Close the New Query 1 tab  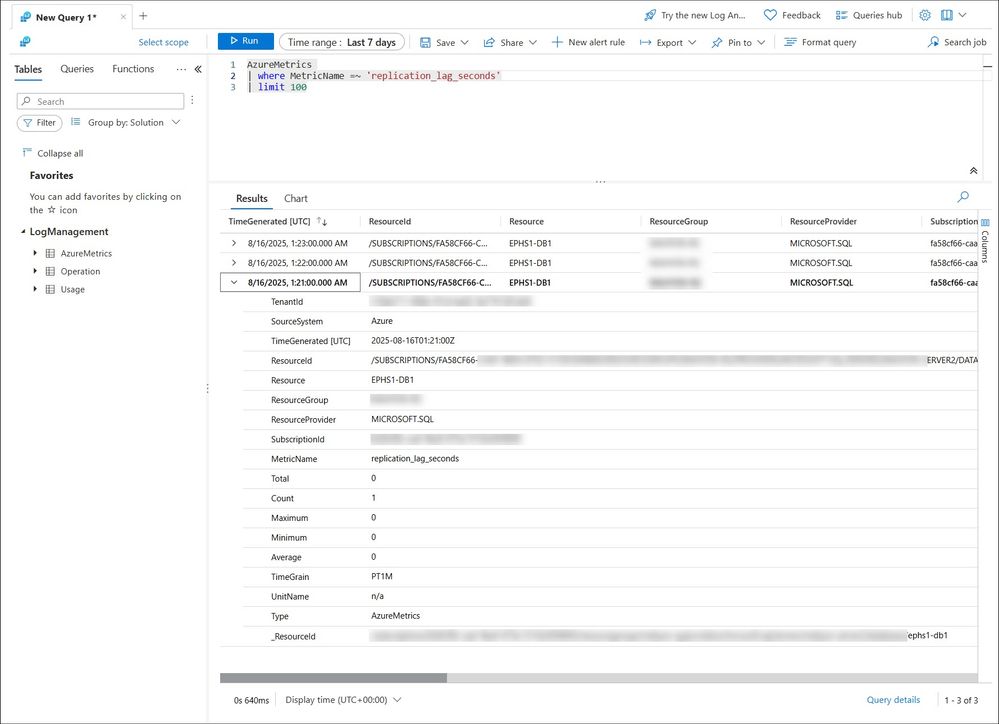point(123,17)
